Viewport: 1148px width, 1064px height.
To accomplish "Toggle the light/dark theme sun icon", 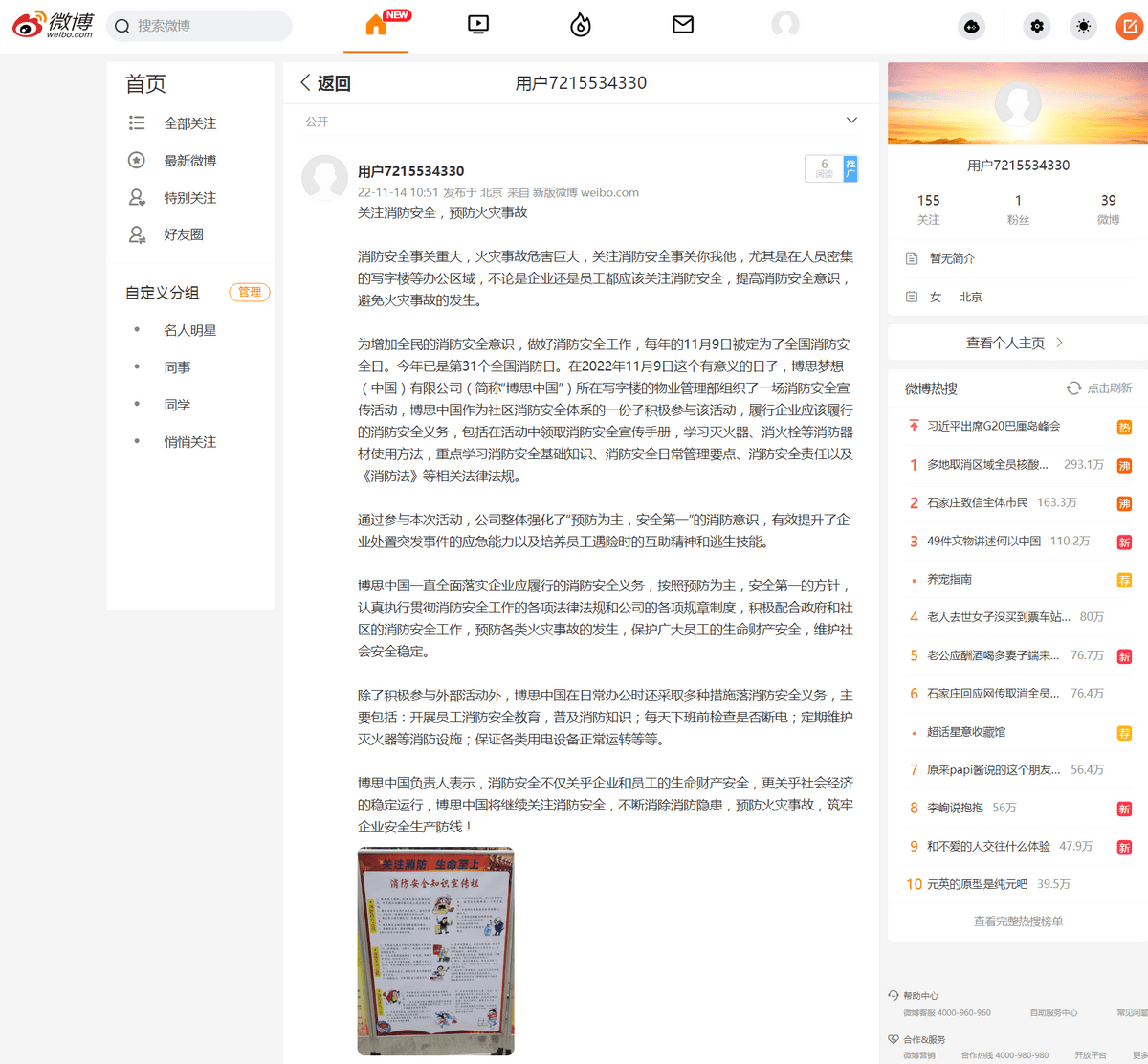I will click(x=1083, y=26).
